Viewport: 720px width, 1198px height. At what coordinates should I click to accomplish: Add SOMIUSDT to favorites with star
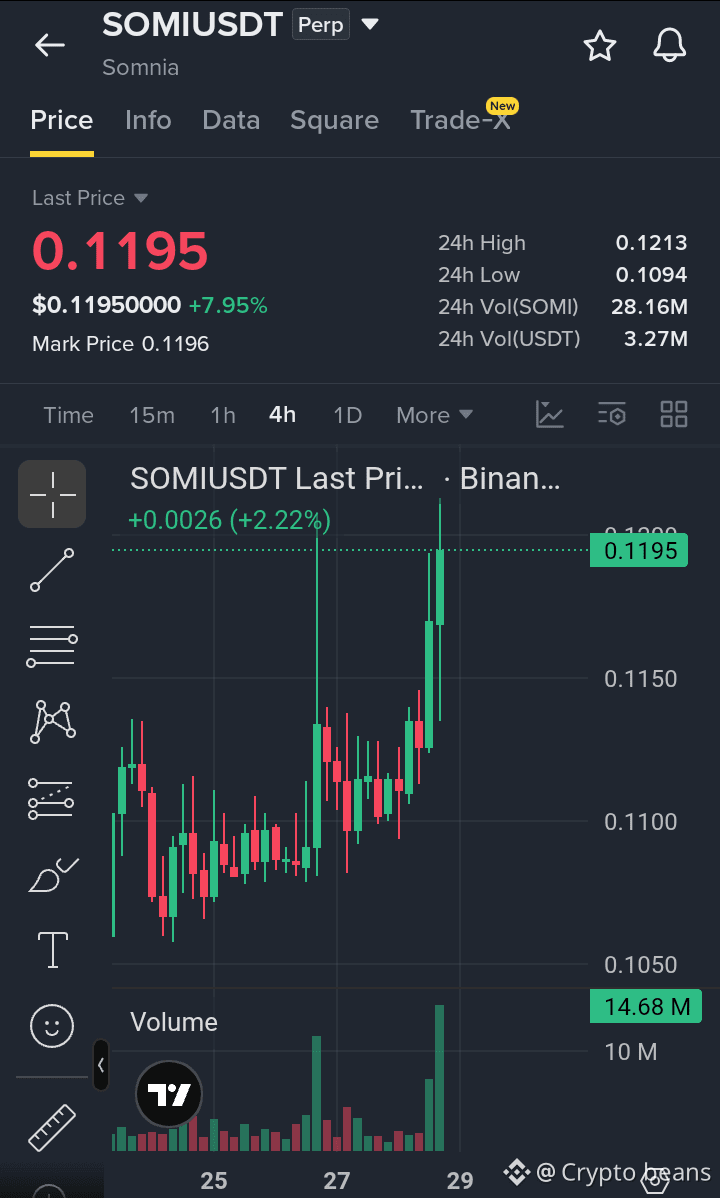click(600, 46)
